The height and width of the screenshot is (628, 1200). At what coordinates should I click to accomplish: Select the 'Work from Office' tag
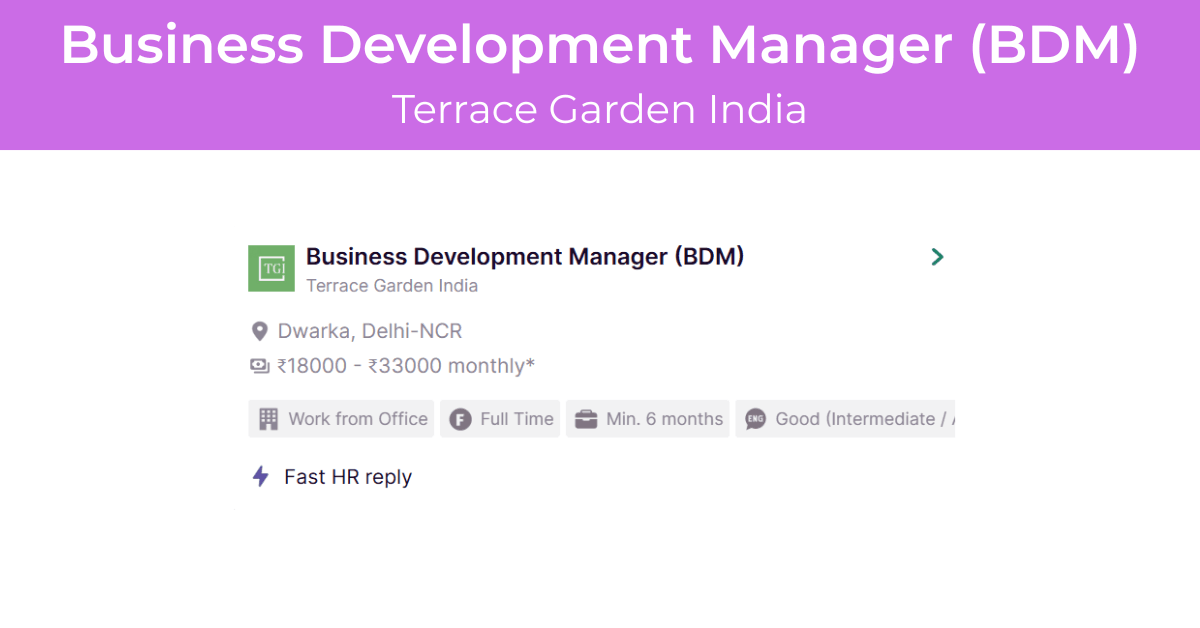pyautogui.click(x=341, y=419)
